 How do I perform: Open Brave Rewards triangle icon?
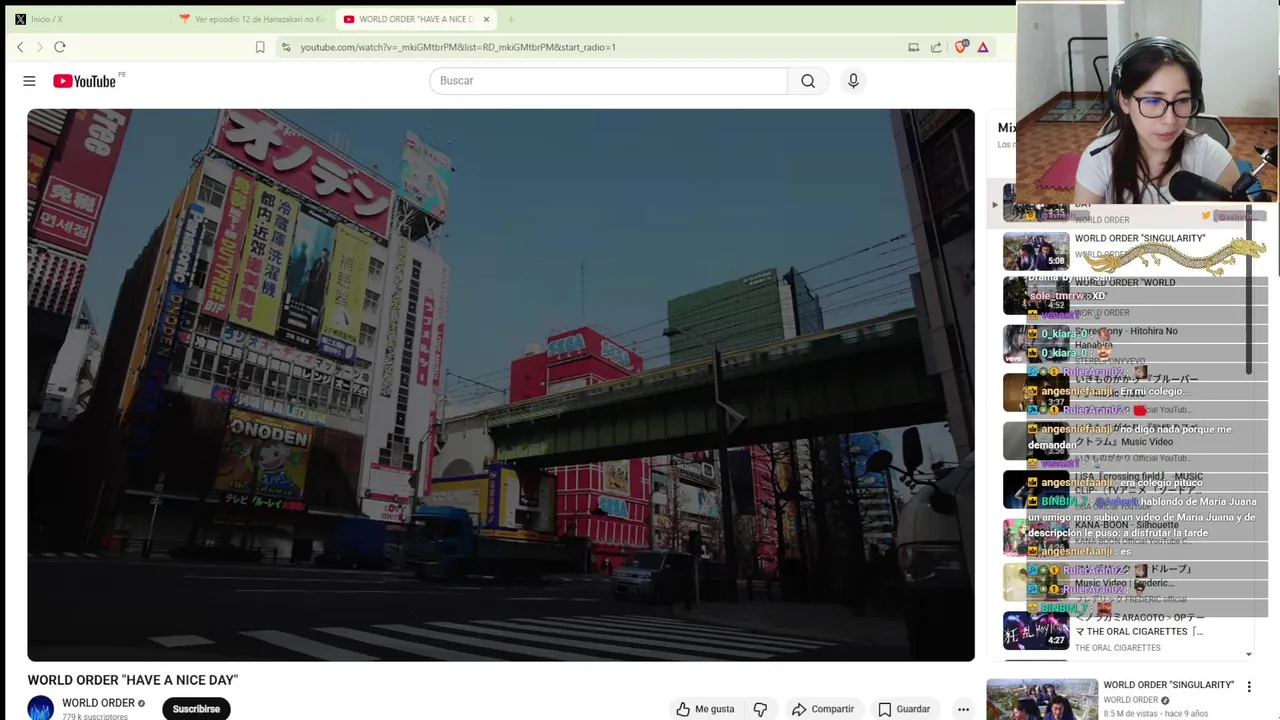[983, 47]
